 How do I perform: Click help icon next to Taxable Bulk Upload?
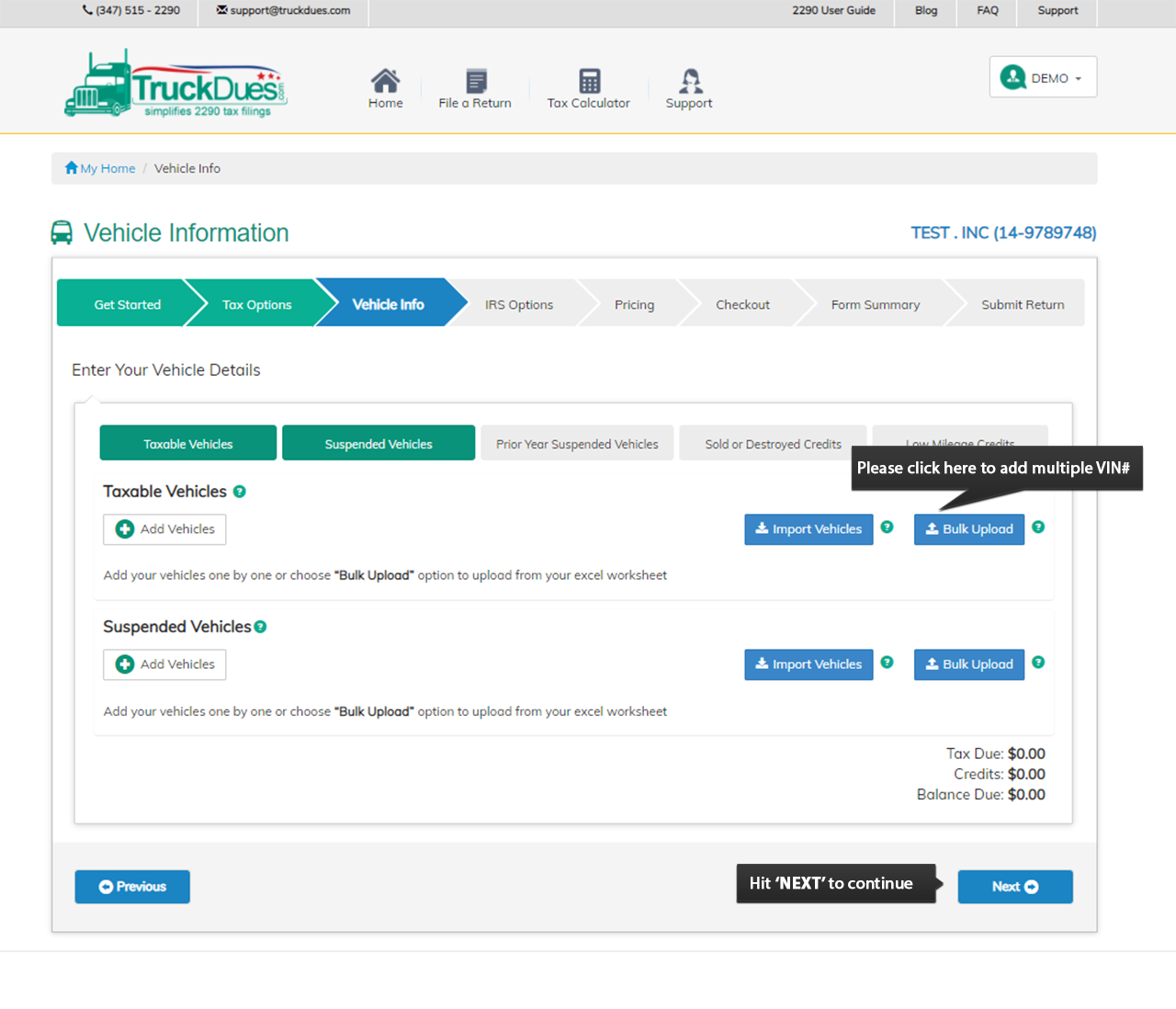(x=1038, y=527)
